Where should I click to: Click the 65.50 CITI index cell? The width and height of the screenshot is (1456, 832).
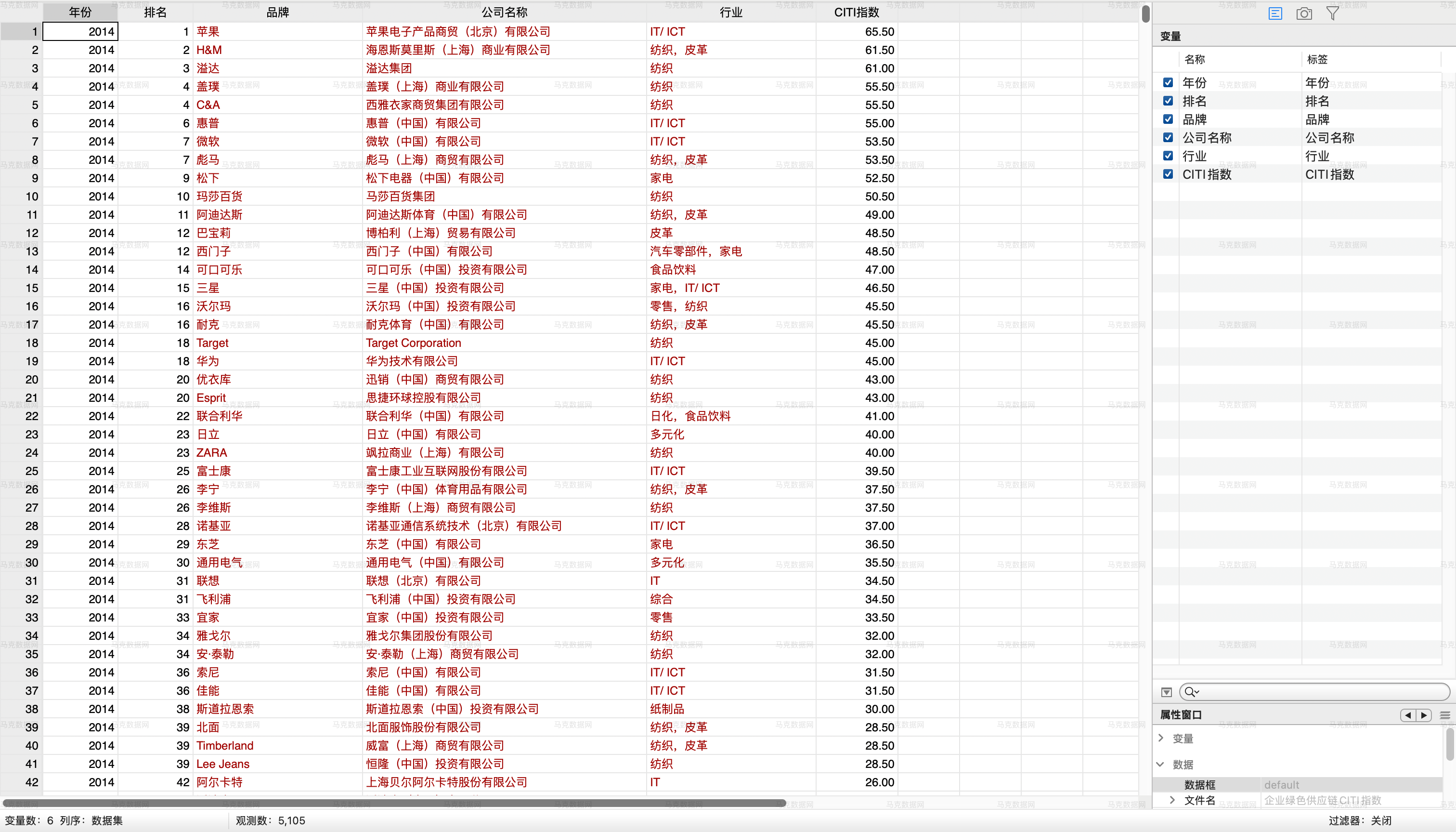point(857,31)
